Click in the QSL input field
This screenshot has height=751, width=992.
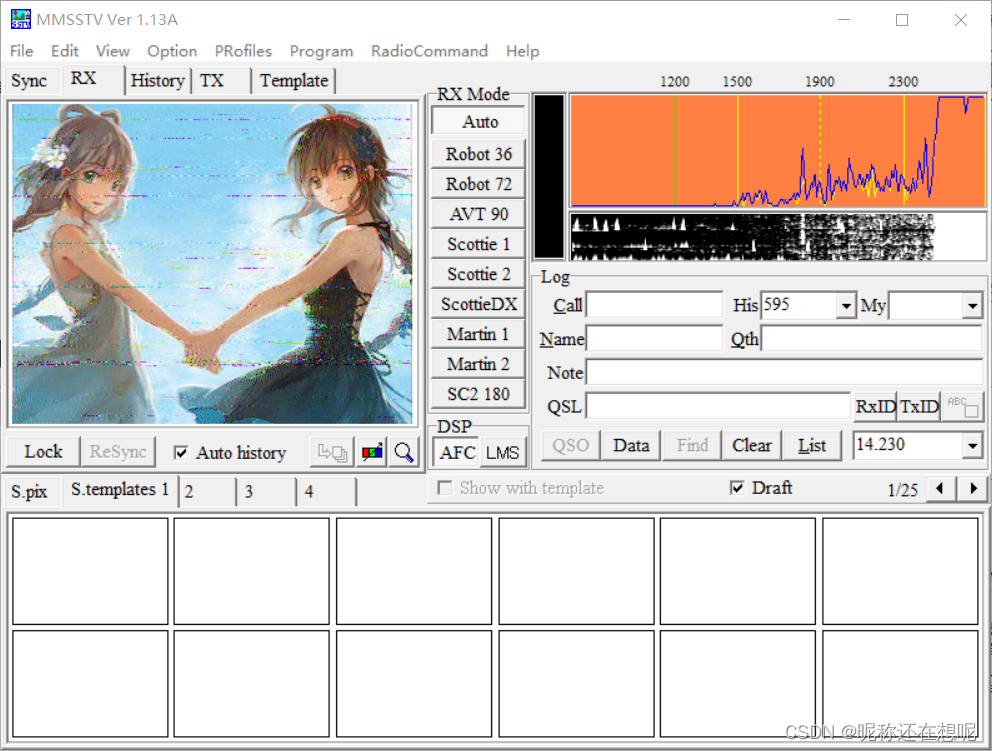coord(717,406)
